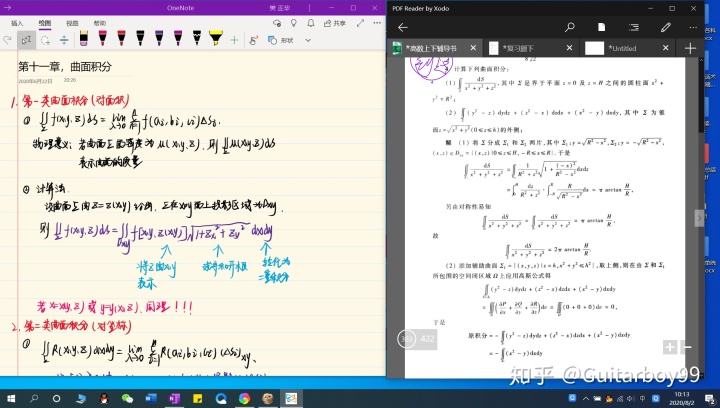Switch to OneNote taskbar icon
Image resolution: width=720 pixels, height=408 pixels.
pos(174,398)
